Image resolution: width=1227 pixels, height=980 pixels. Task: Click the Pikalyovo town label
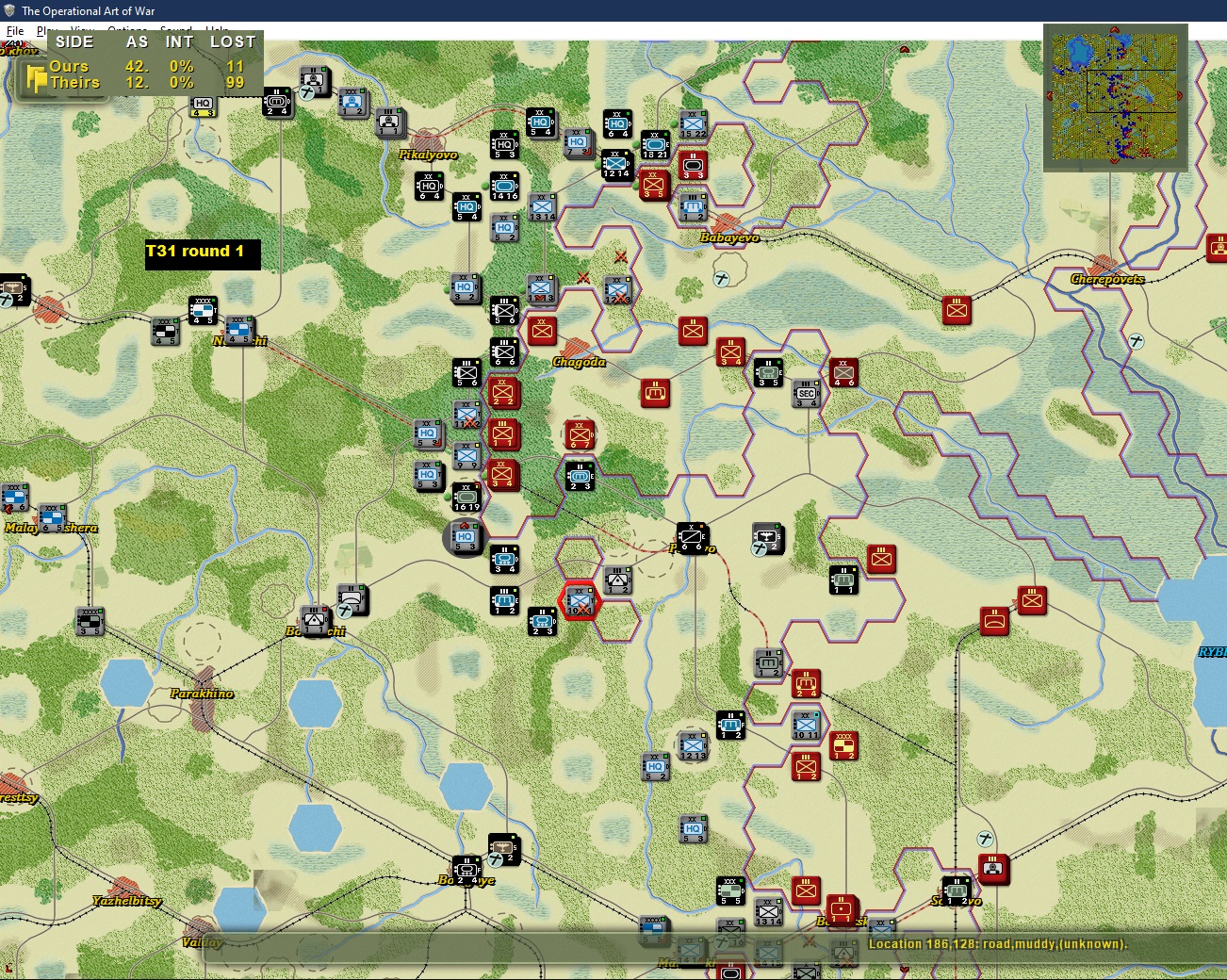(x=428, y=155)
